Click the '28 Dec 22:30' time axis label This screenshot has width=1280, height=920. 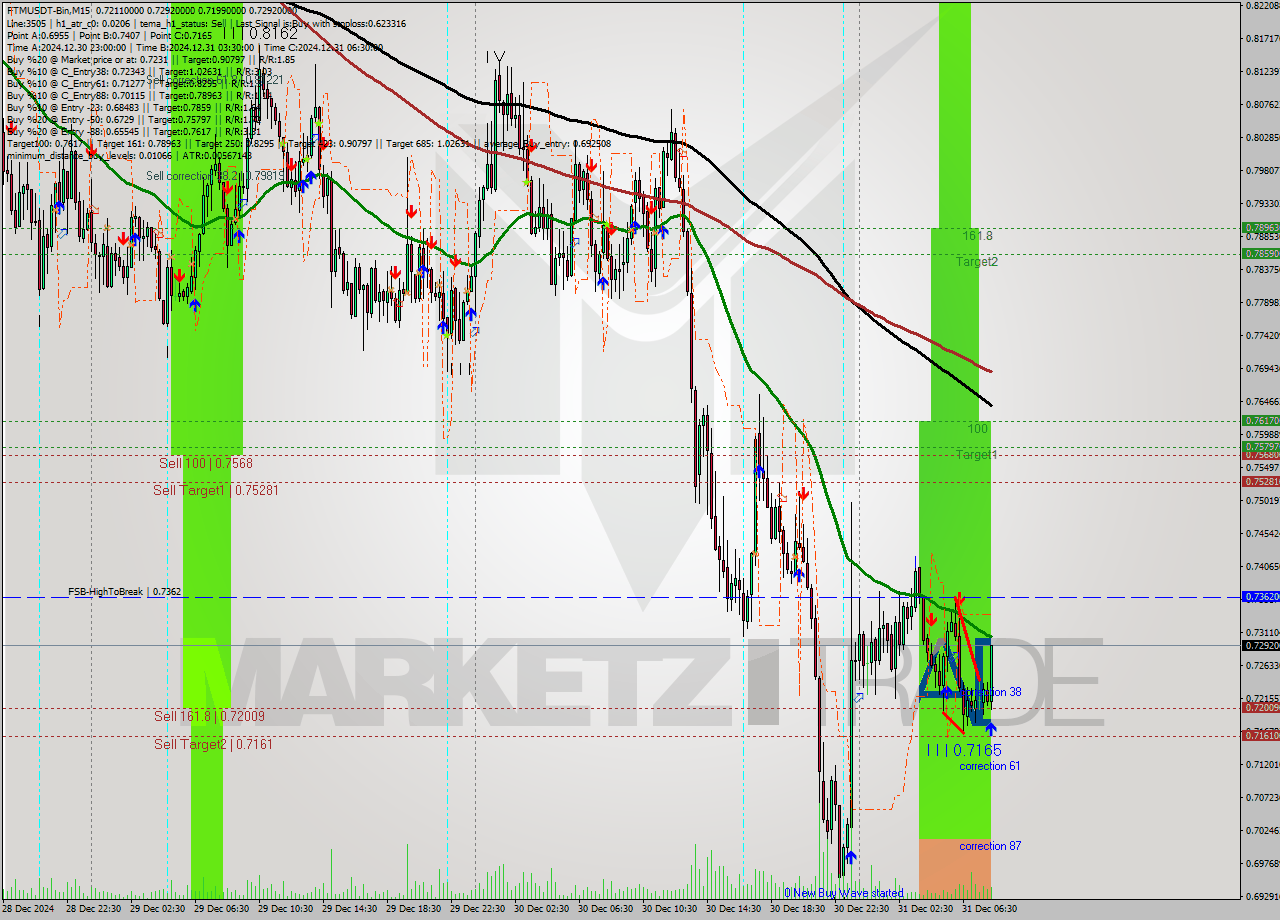pyautogui.click(x=94, y=909)
